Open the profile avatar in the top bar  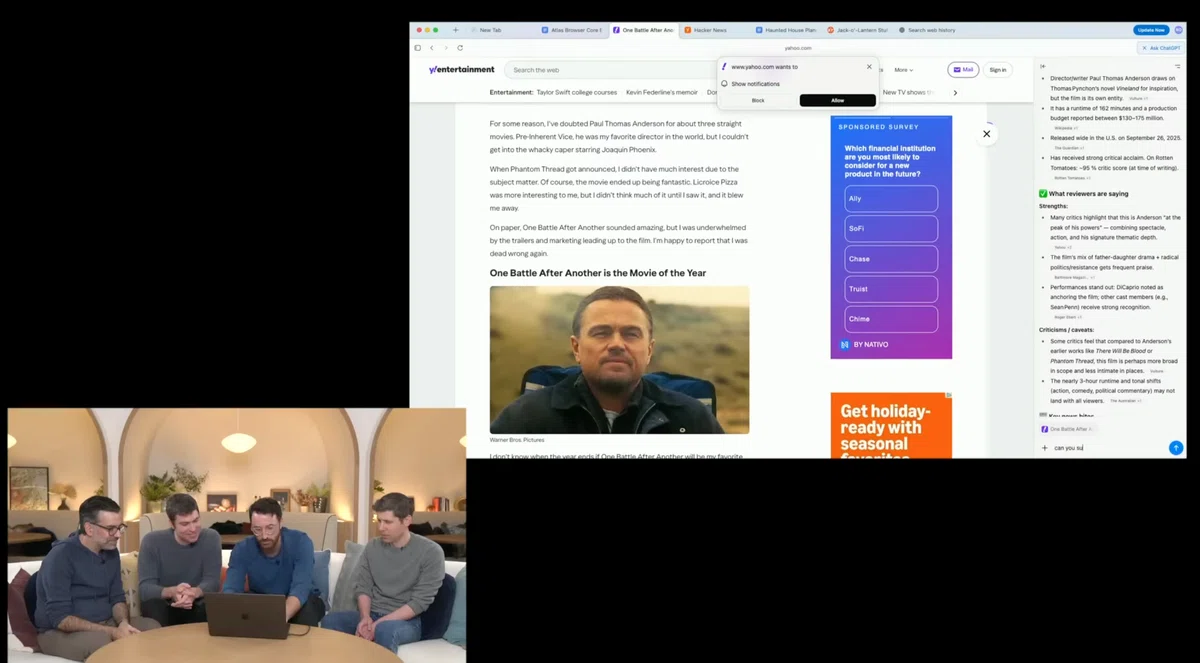click(x=1178, y=30)
